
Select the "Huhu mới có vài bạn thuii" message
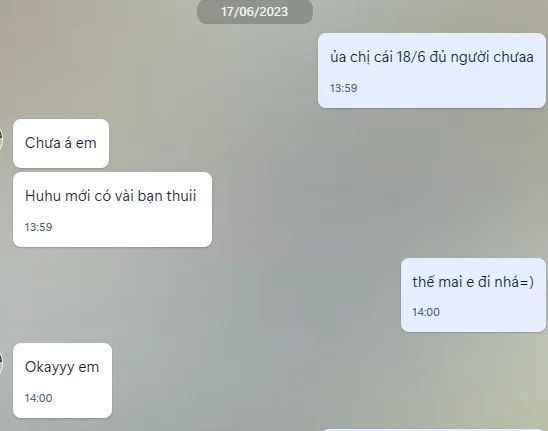(112, 209)
